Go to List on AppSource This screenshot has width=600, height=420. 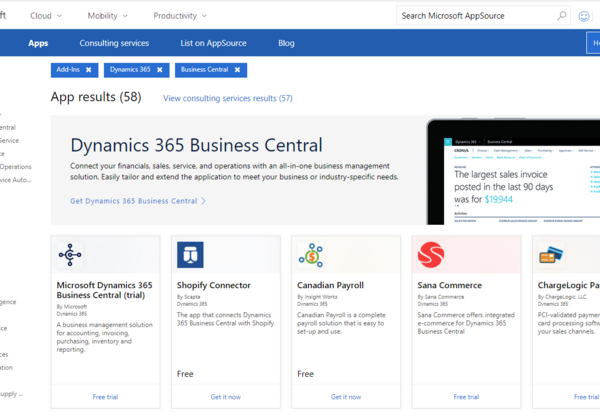pos(214,43)
